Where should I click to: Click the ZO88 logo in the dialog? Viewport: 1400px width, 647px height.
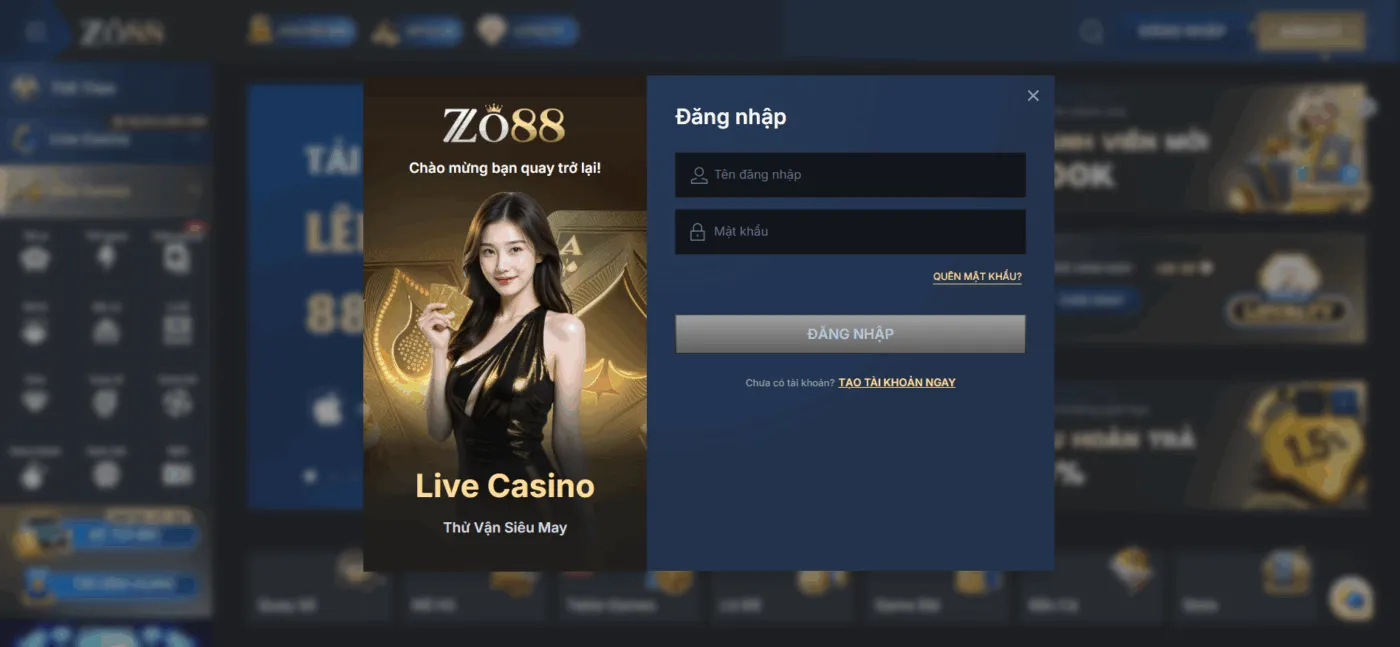(x=504, y=126)
